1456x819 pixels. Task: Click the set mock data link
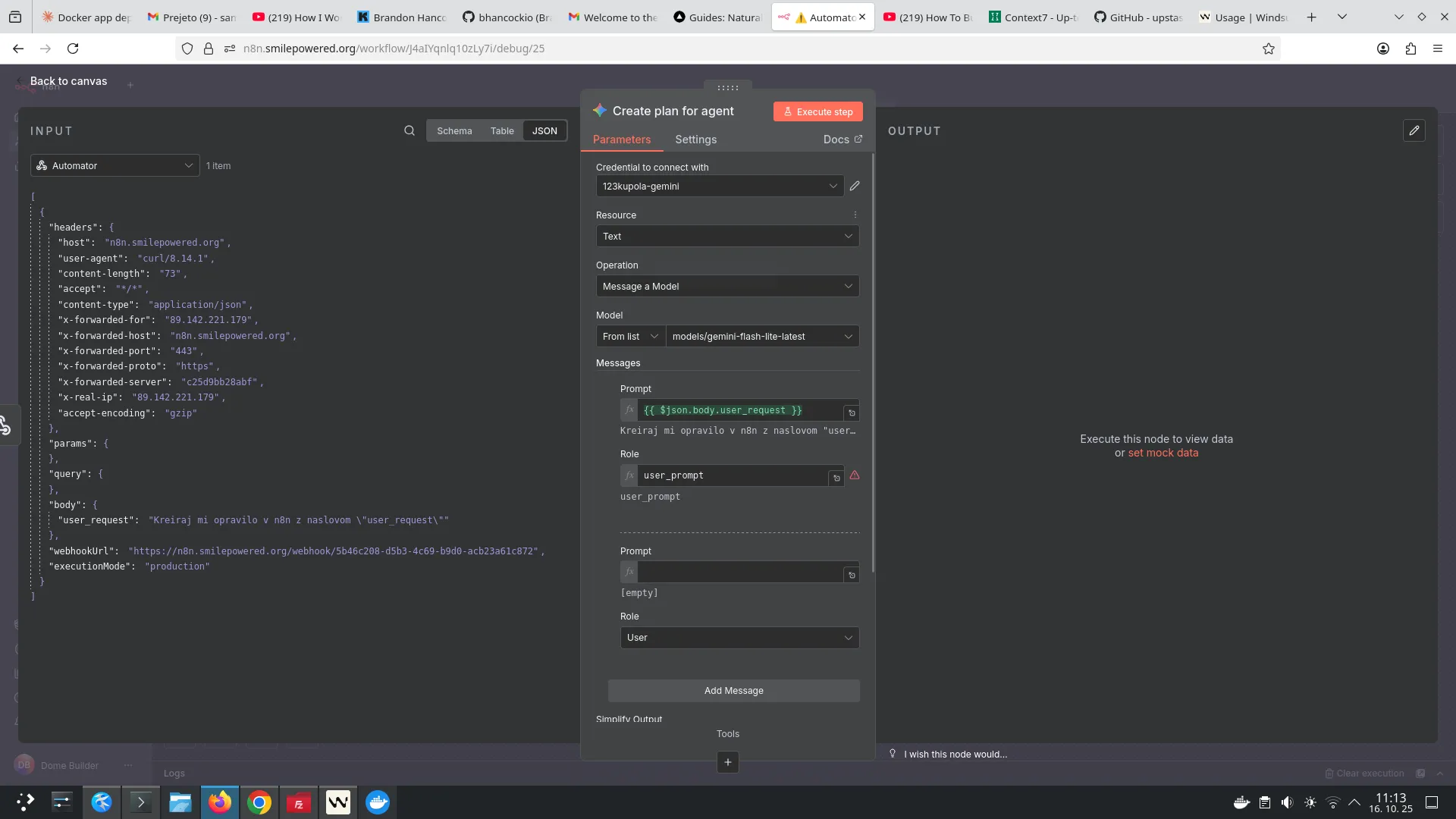point(1163,453)
